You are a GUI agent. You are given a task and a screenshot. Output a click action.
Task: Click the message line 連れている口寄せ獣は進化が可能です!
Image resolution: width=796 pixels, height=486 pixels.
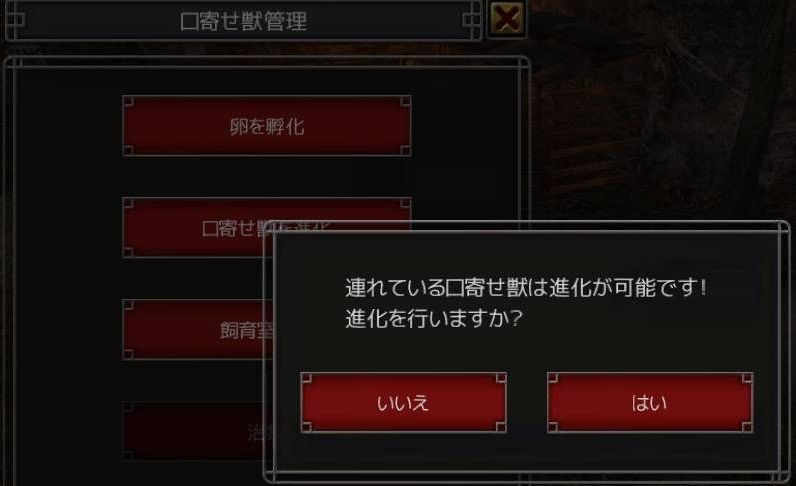(x=526, y=288)
